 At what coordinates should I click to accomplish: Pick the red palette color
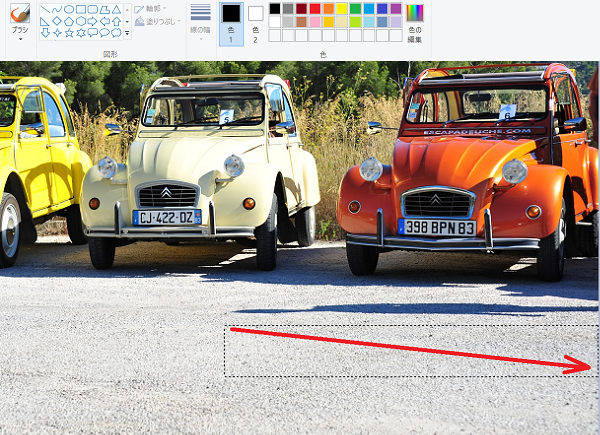click(315, 8)
